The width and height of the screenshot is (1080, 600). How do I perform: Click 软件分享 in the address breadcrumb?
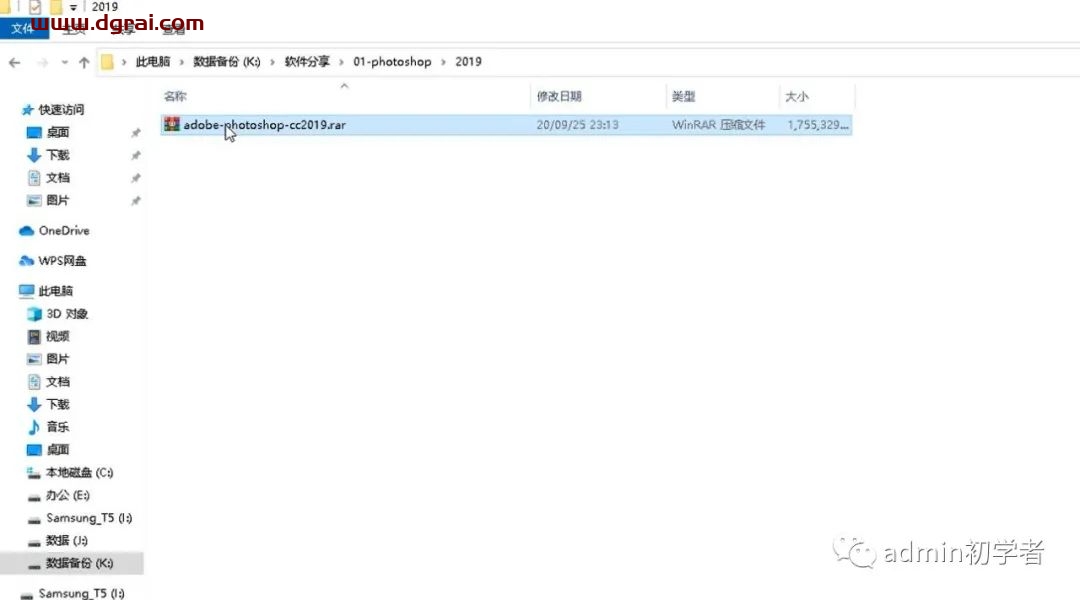(307, 62)
